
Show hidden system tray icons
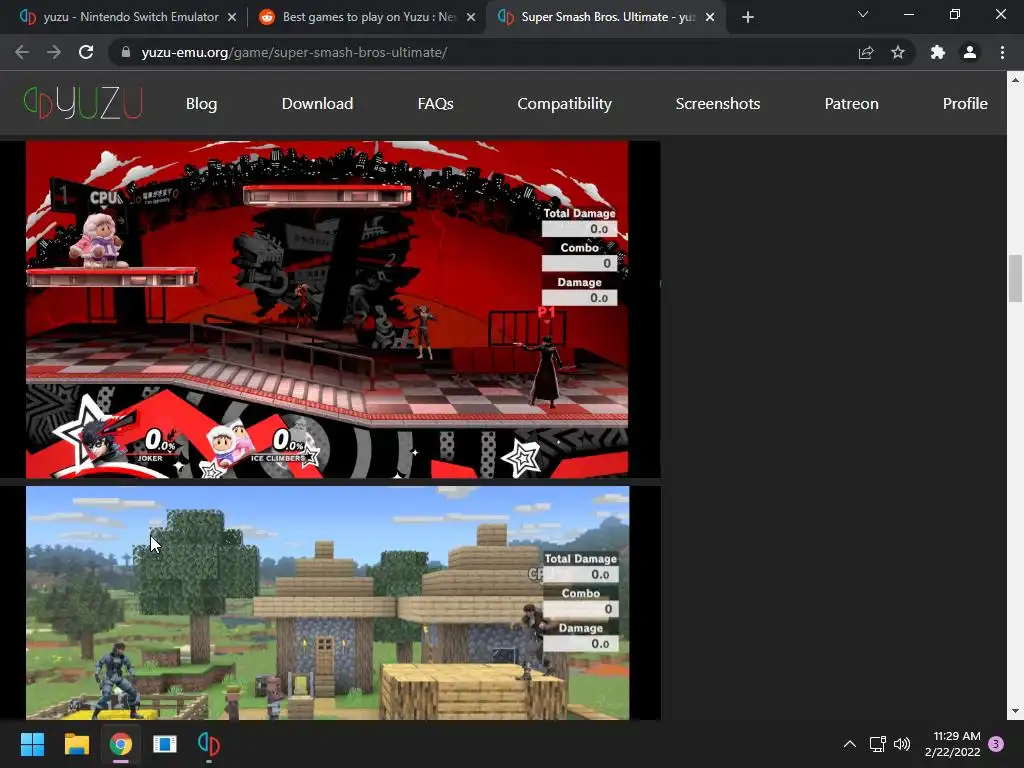[x=850, y=744]
